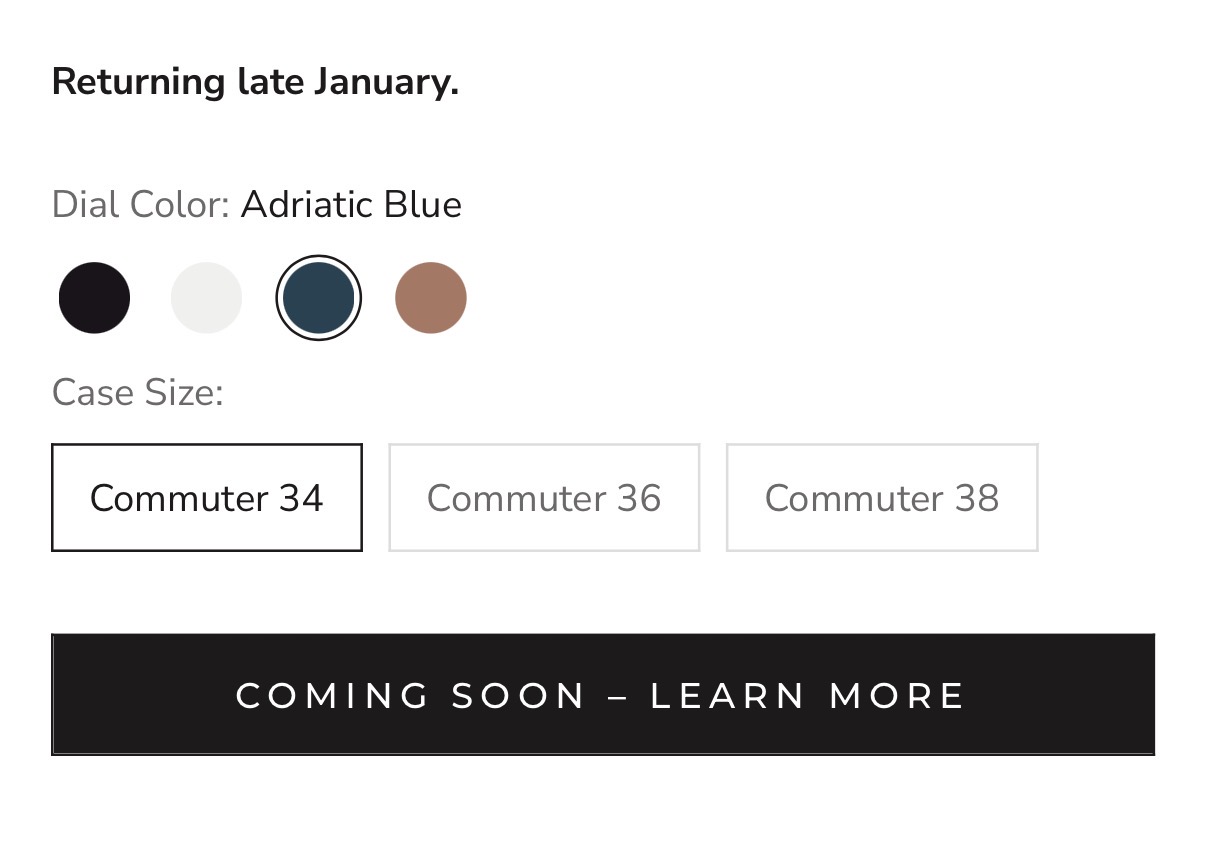The image size is (1206, 857).
Task: Pick the brown salmon dial swatch
Action: tap(431, 297)
